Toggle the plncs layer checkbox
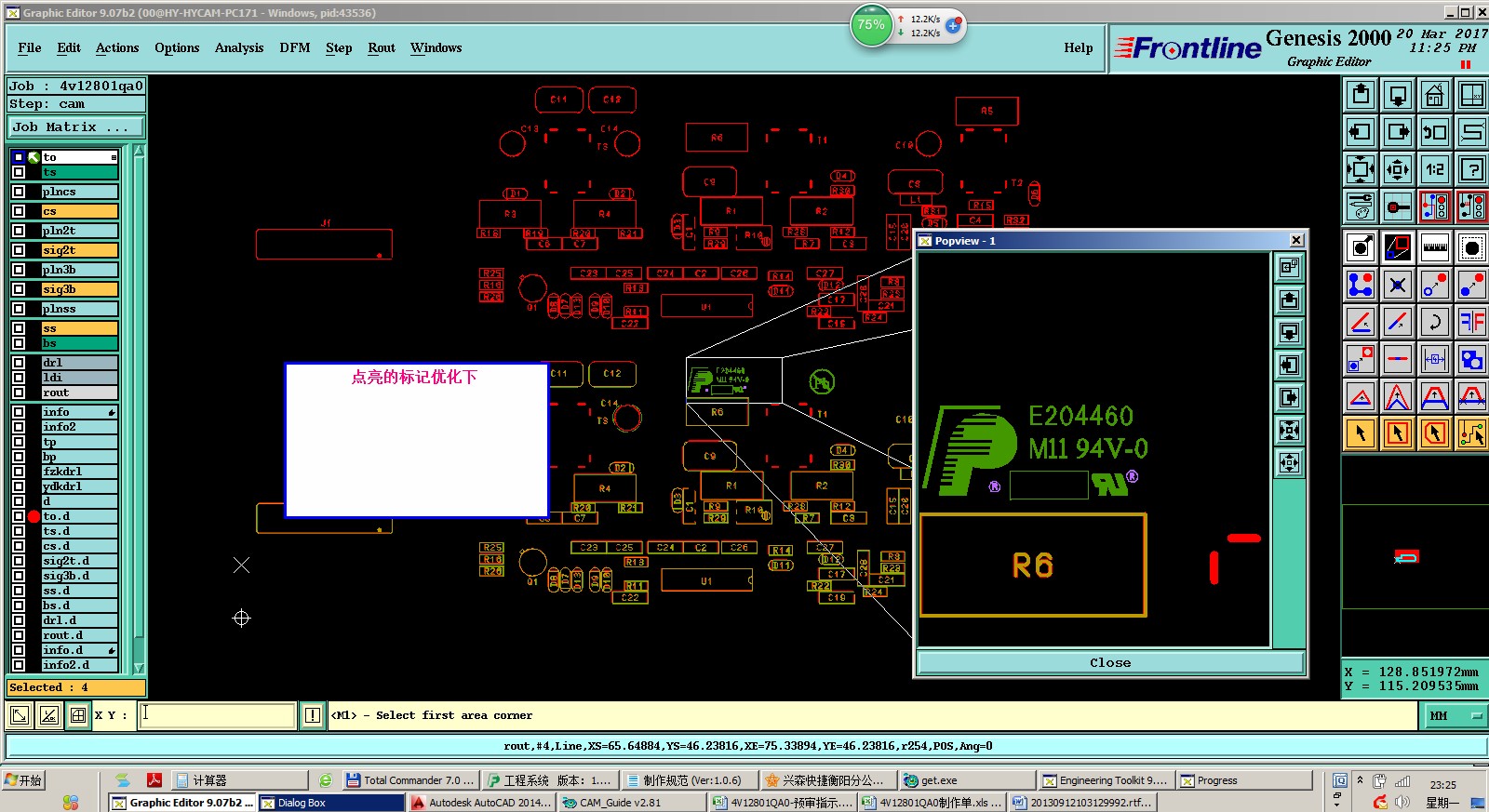Screen dimensions: 1489x812 [19, 192]
